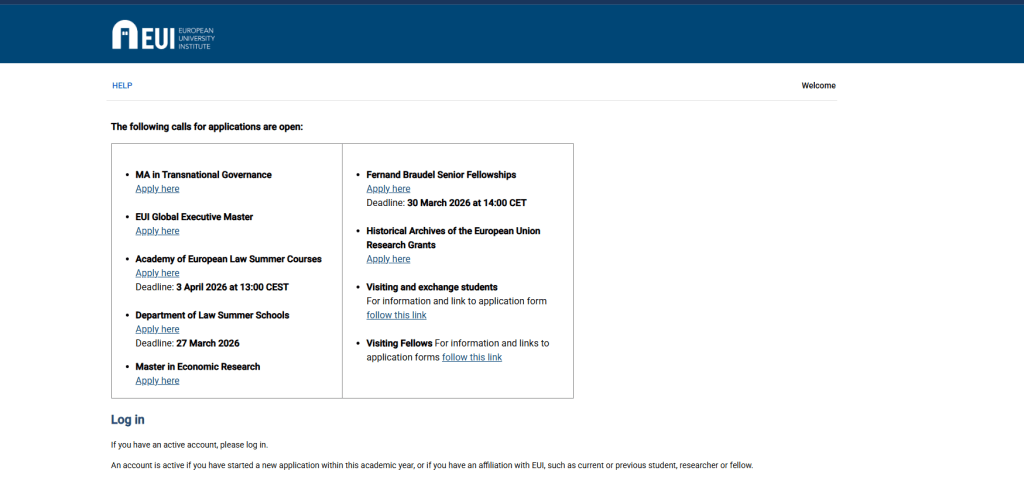The image size is (1024, 481).
Task: Click the Visiting Fellows bold title
Action: tap(399, 343)
